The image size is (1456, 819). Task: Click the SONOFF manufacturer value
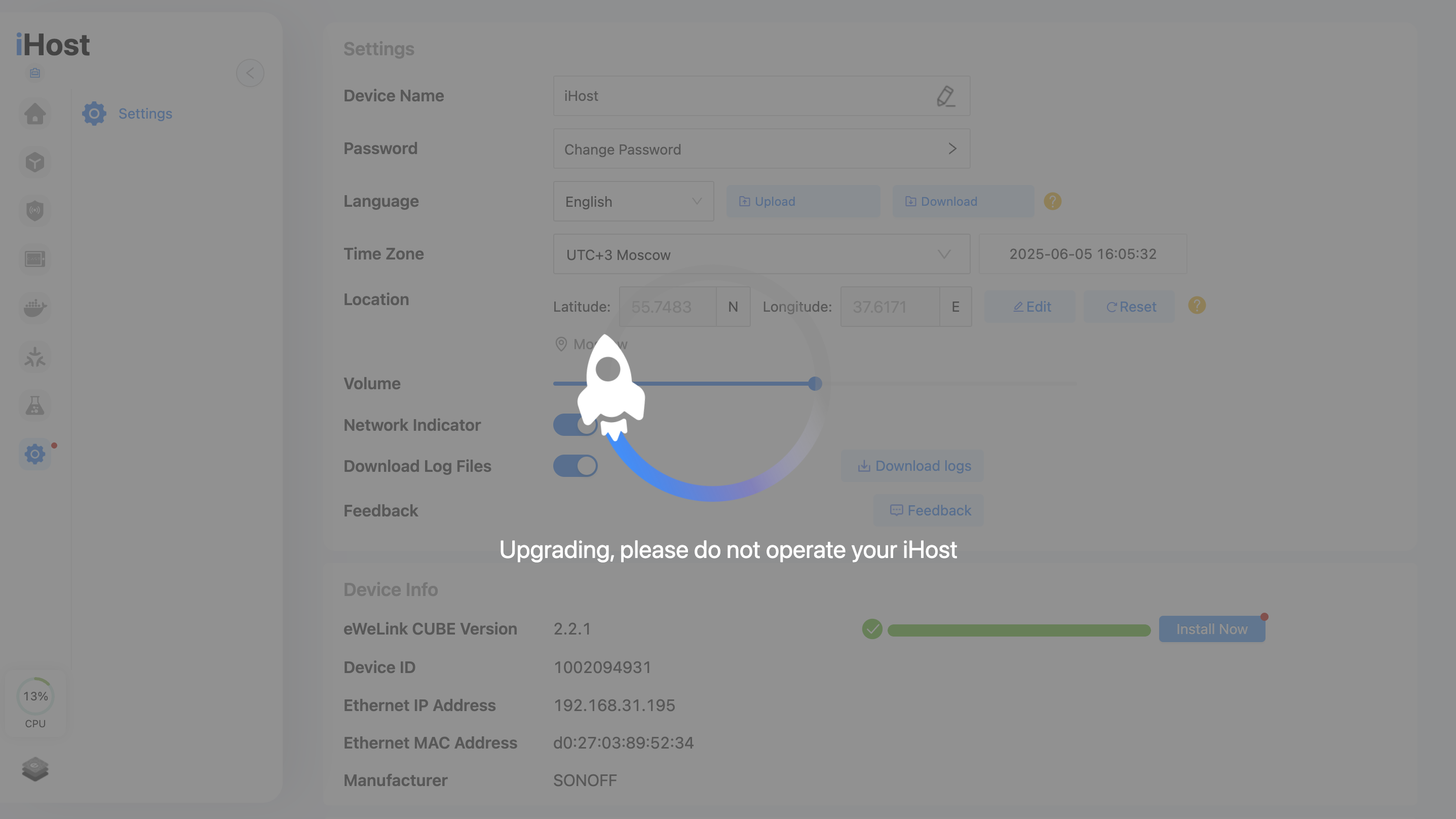pos(585,780)
